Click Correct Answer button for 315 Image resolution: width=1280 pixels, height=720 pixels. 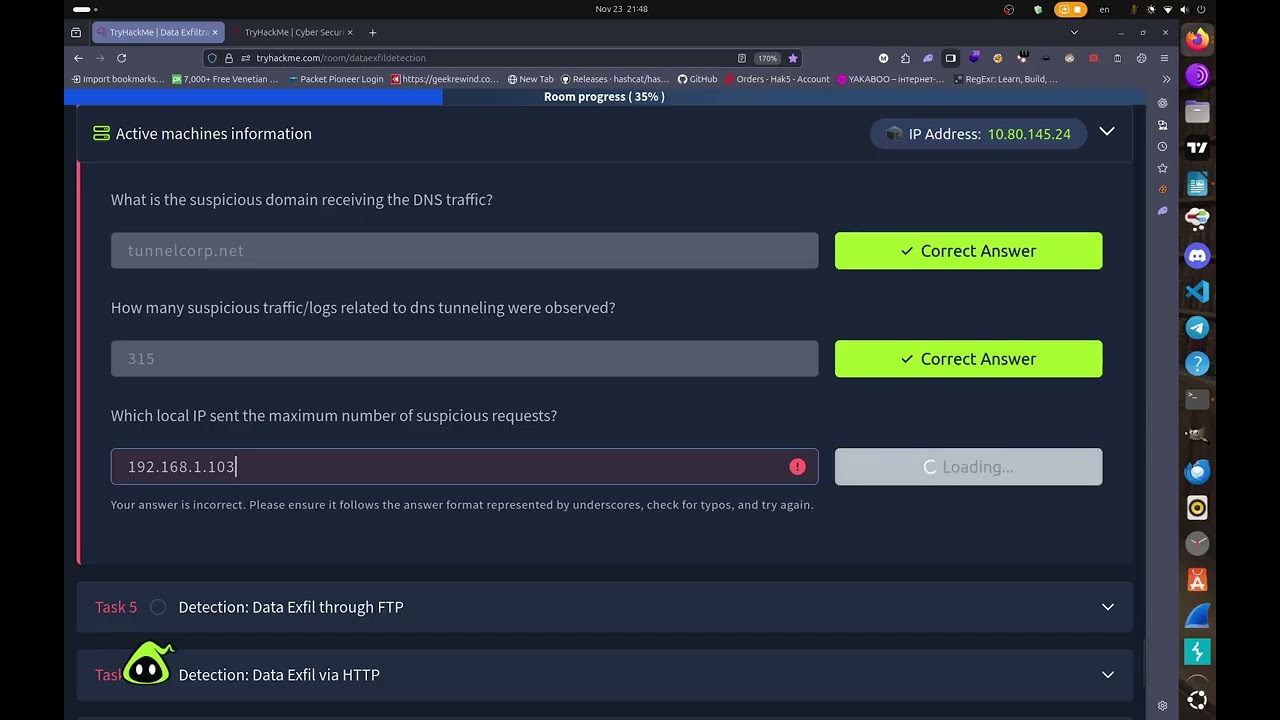point(968,359)
